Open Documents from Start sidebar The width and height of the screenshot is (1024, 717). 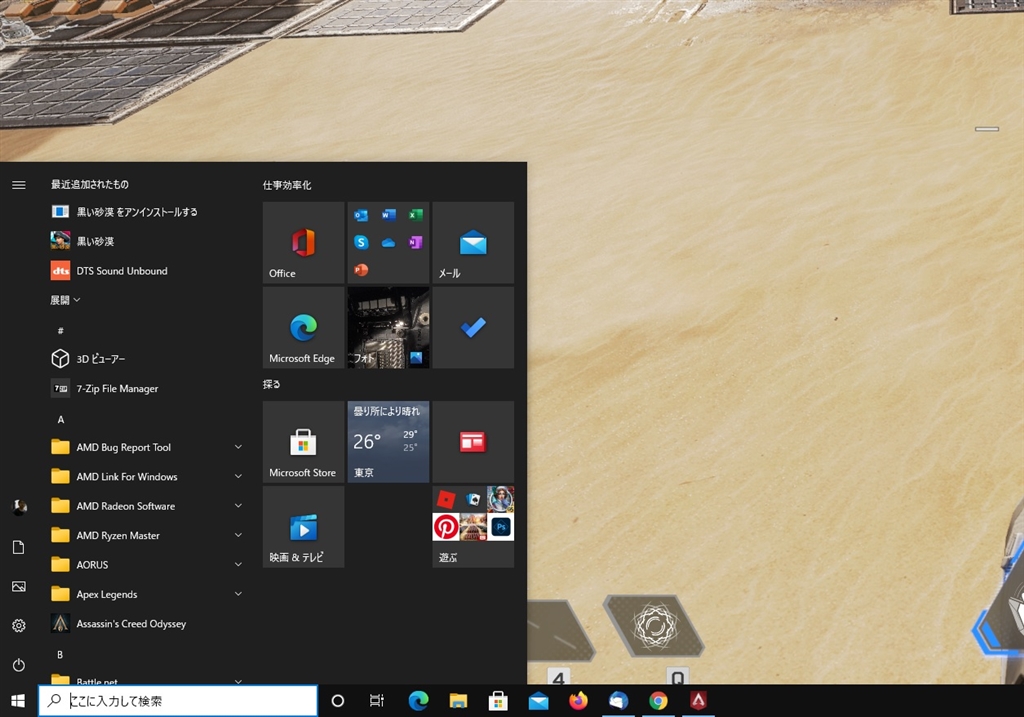[x=19, y=547]
